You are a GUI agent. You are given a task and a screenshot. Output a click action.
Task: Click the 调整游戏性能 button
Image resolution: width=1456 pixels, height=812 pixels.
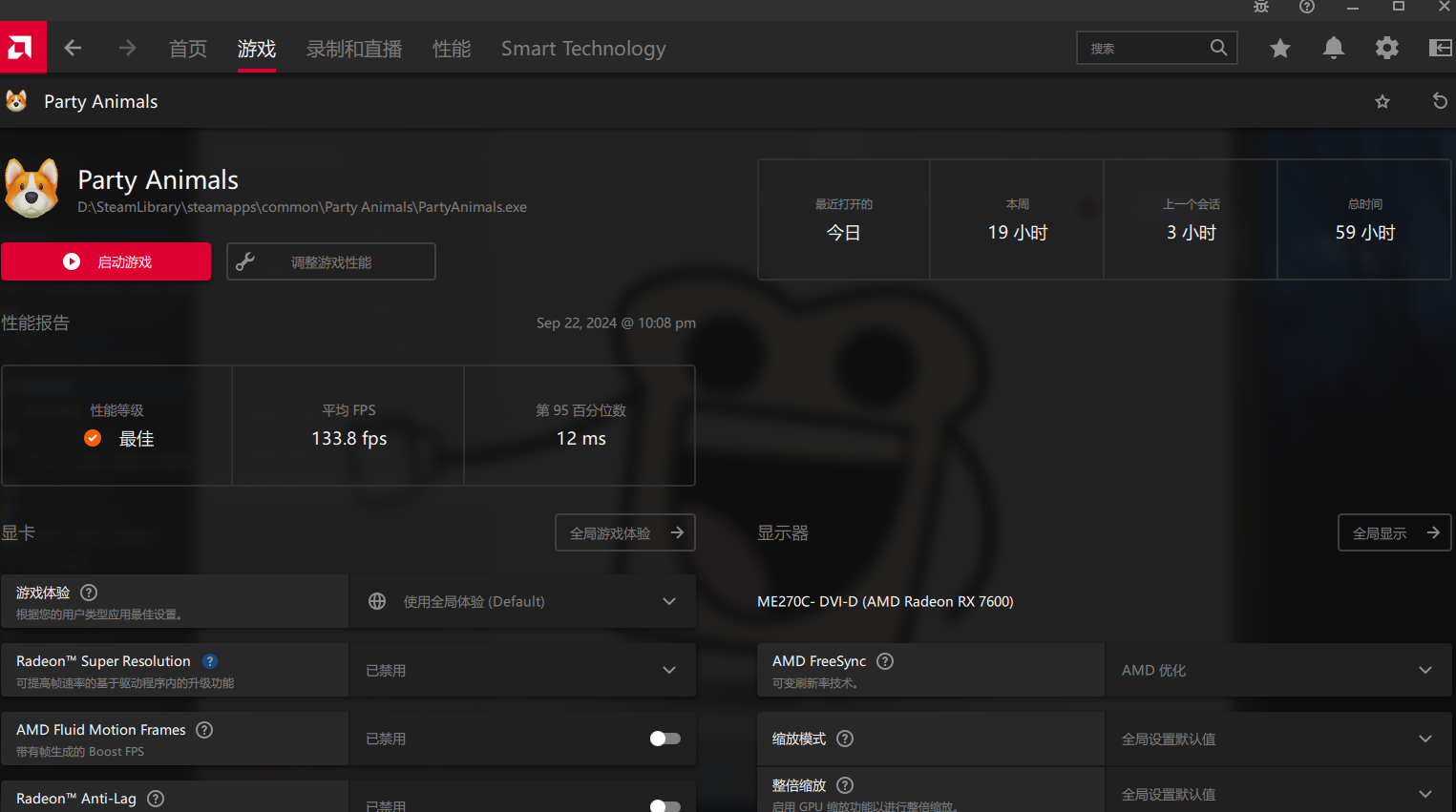tap(331, 261)
